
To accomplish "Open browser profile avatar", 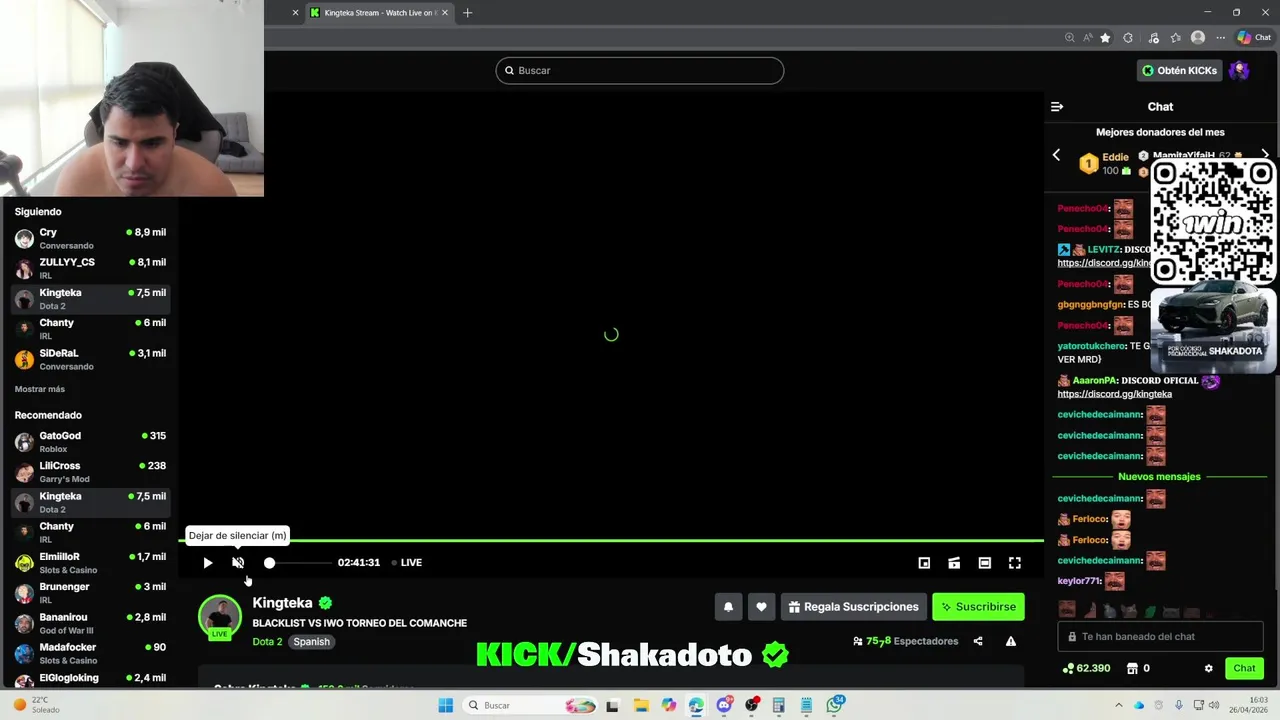I will [1198, 38].
